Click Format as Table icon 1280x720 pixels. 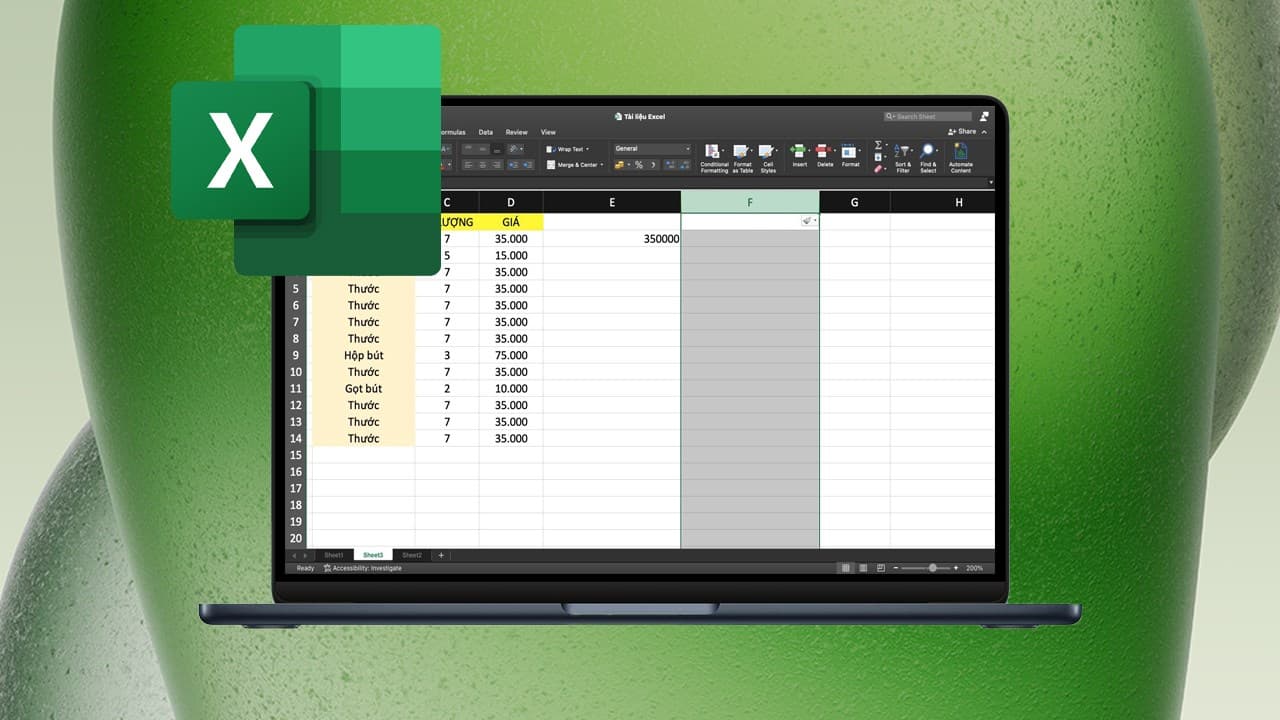[742, 151]
